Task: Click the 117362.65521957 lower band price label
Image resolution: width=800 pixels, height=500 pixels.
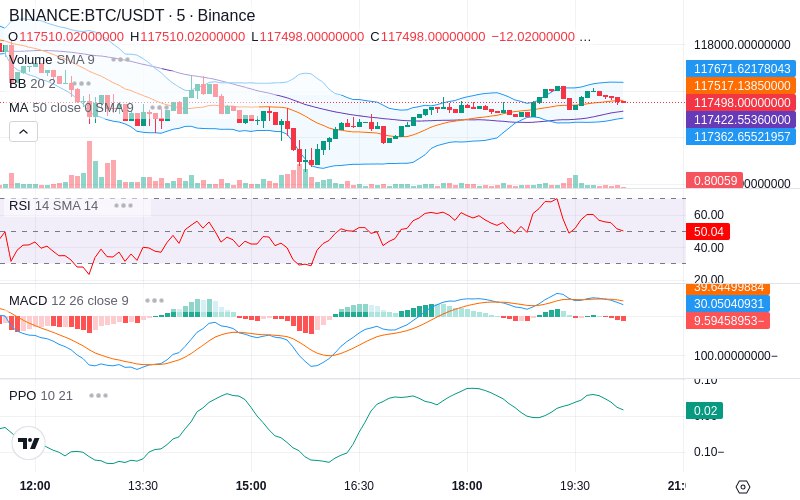Action: 741,136
